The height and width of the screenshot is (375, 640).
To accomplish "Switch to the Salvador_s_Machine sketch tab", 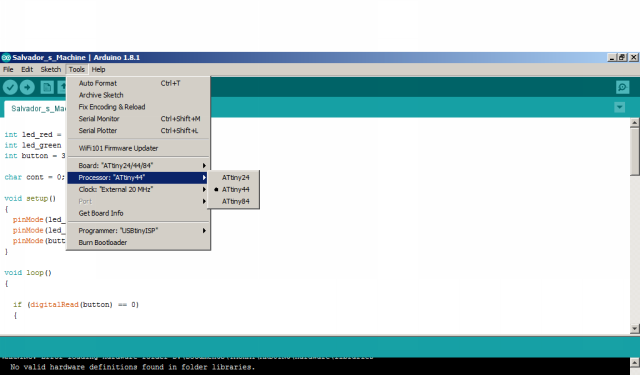I will [x=36, y=109].
